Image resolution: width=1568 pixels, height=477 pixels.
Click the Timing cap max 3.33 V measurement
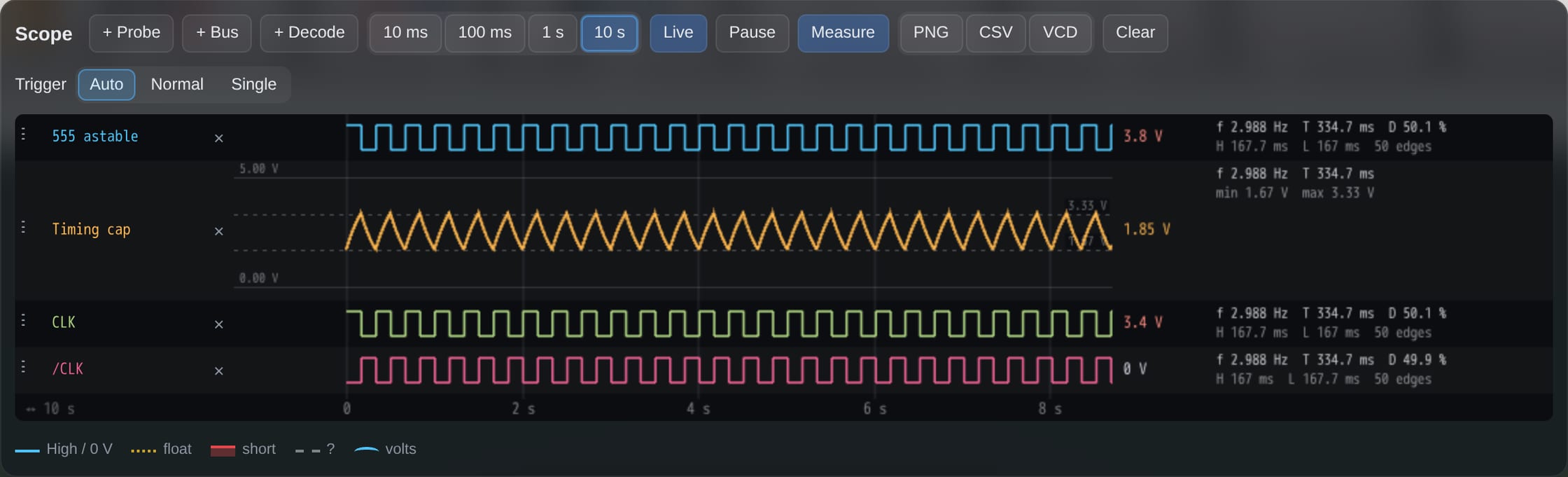point(1338,193)
